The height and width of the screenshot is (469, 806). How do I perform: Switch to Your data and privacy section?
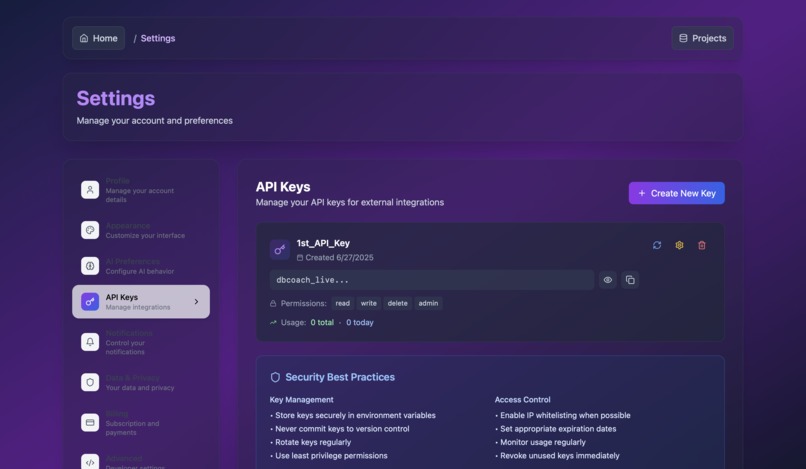(141, 382)
